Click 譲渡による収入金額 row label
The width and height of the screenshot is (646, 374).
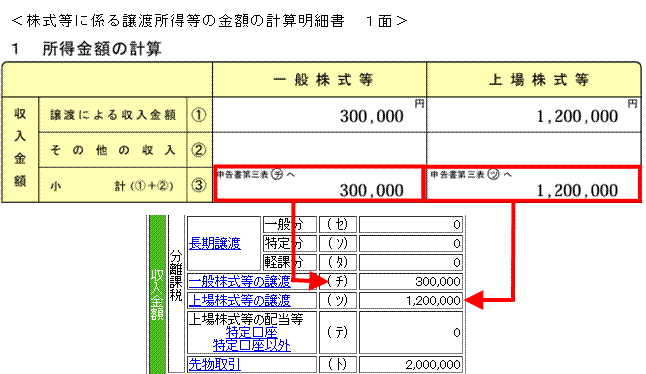coord(113,115)
